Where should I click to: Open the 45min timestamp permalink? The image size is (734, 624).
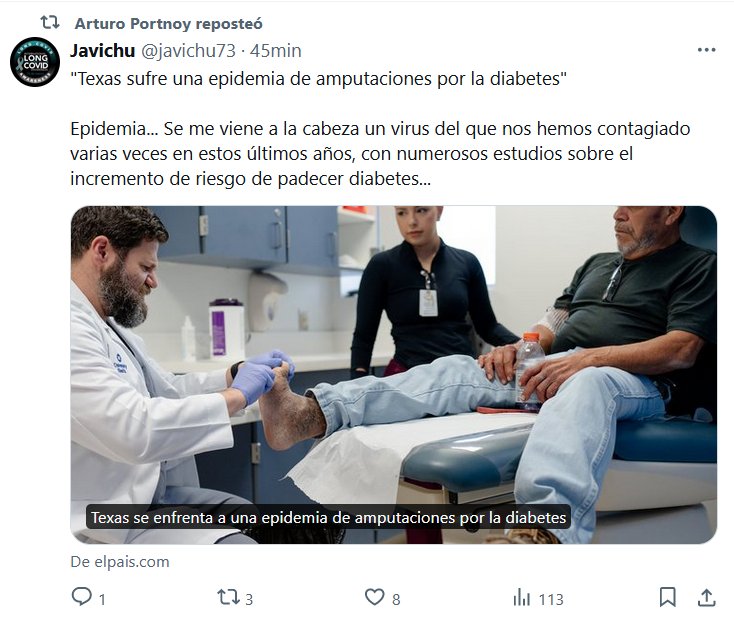pos(276,51)
